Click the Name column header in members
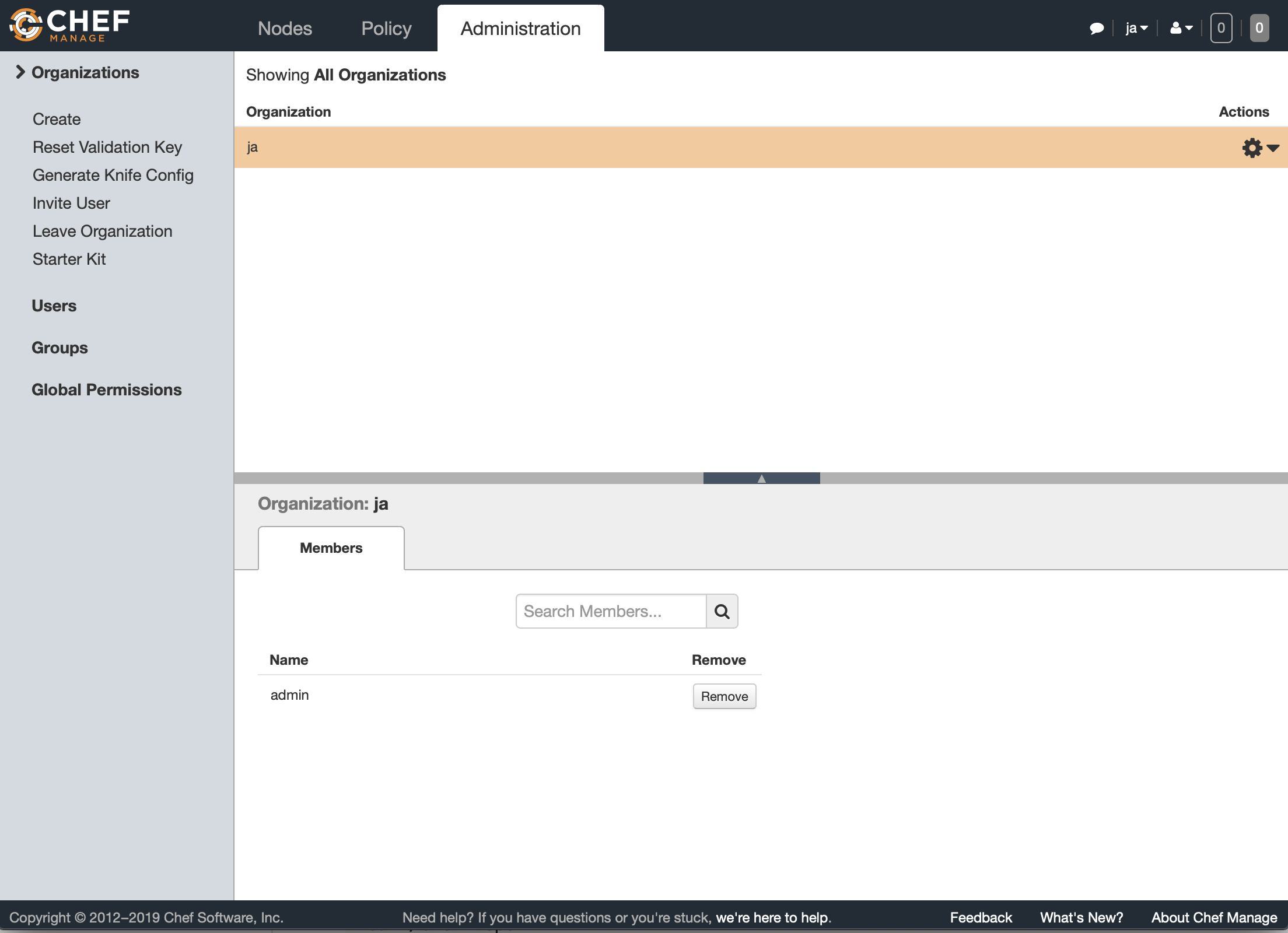 pos(289,660)
